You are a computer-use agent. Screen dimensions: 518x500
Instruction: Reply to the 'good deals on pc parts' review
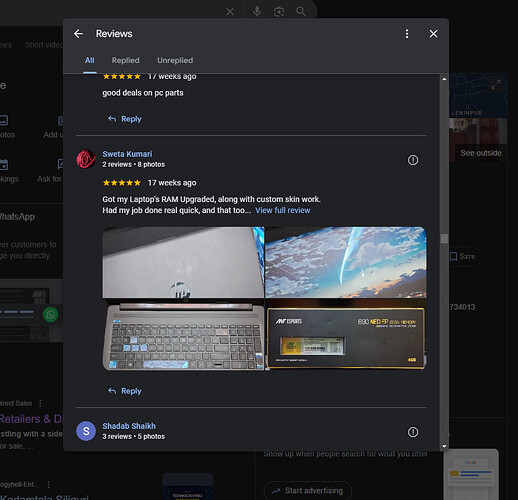[x=125, y=119]
